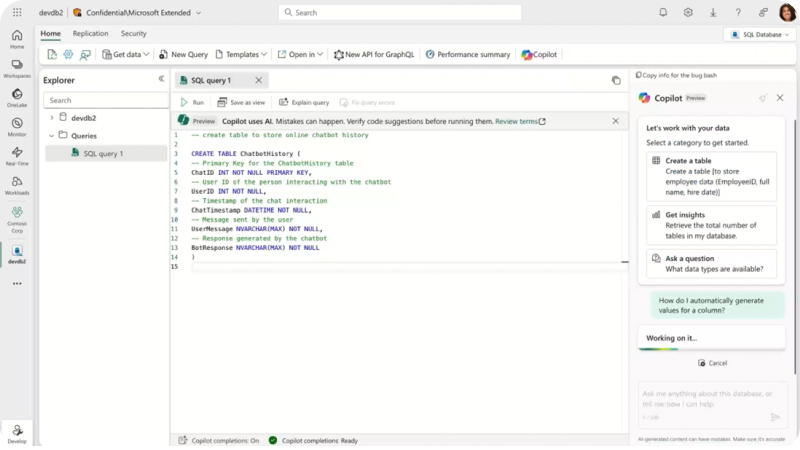Open feedback icon in header
The image size is (800, 450).
tap(763, 12)
